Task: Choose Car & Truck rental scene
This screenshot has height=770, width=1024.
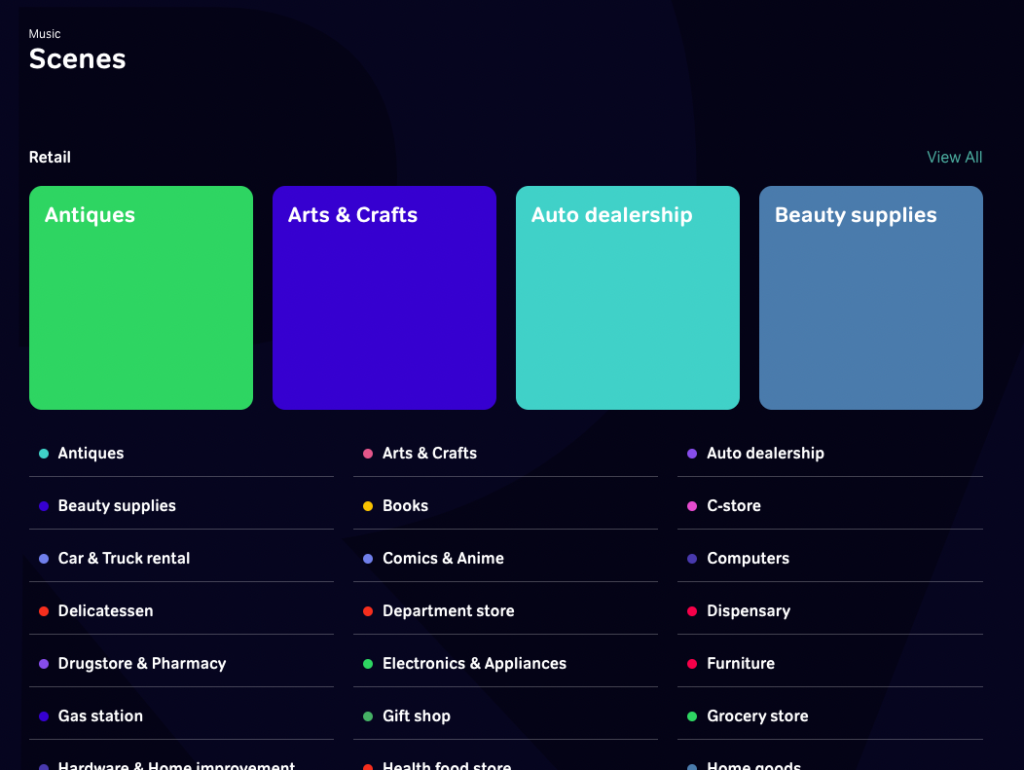Action: coord(182,558)
